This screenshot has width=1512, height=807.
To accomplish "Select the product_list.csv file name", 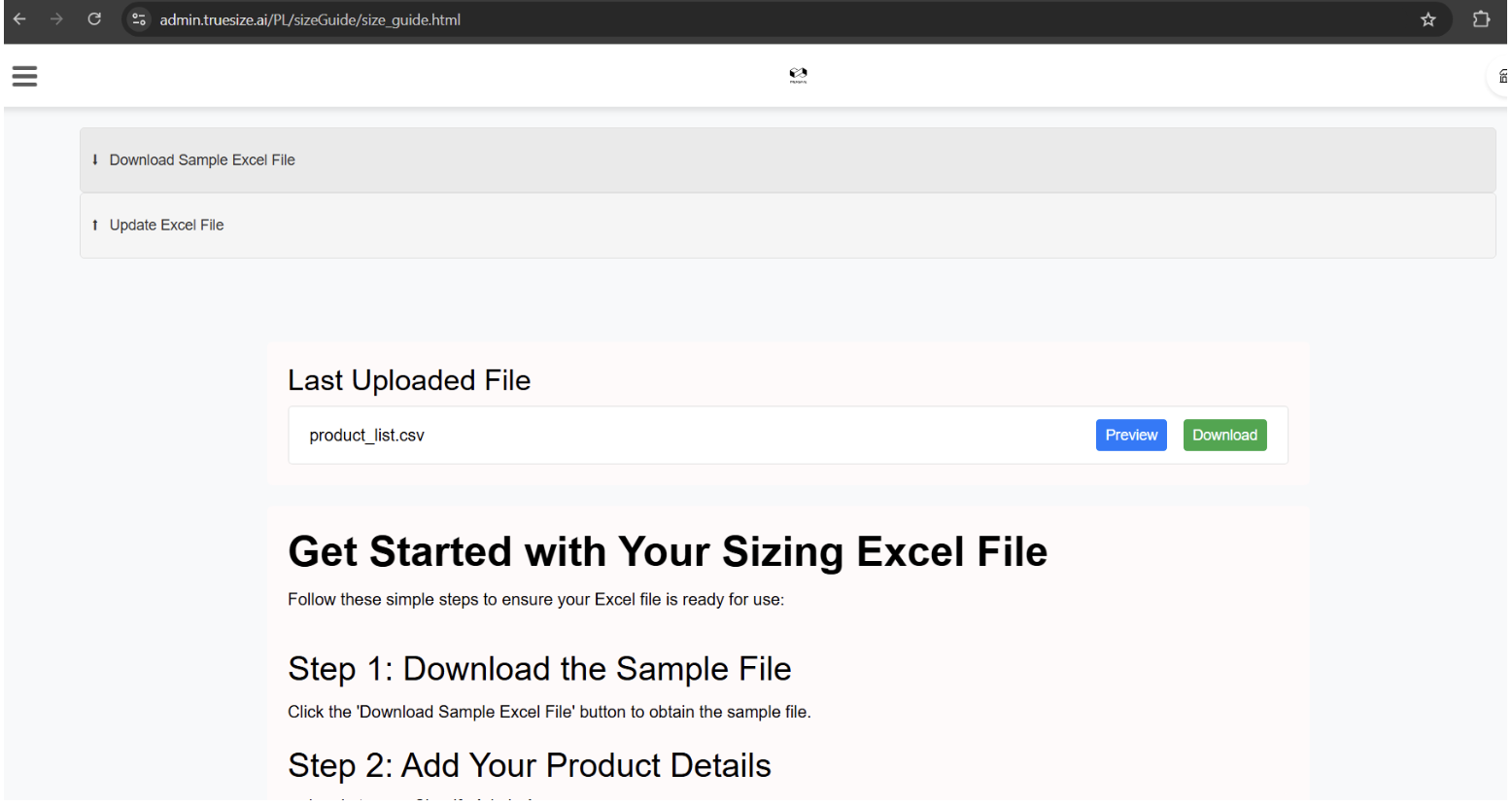I will [366, 436].
